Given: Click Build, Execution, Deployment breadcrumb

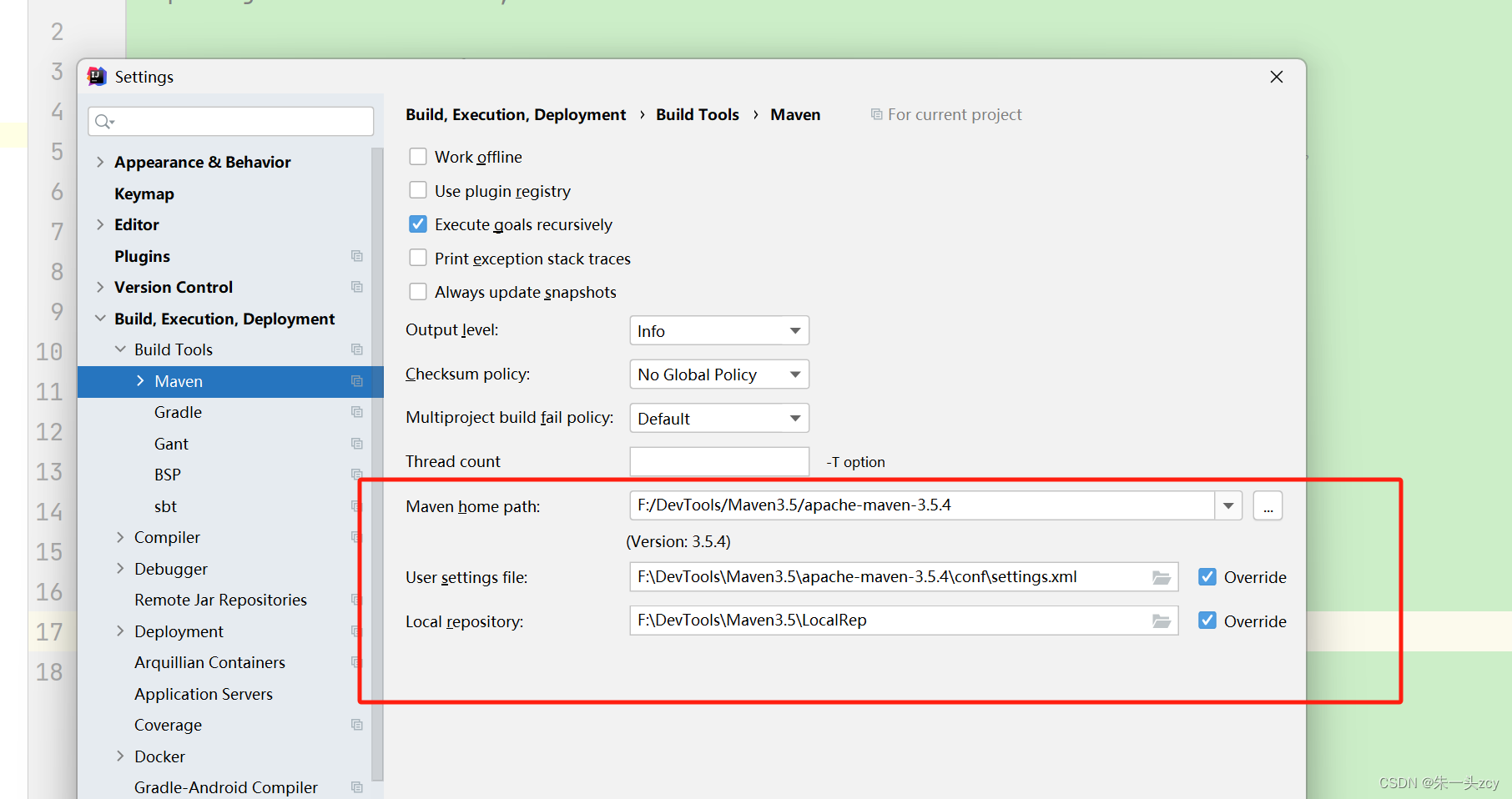Looking at the screenshot, I should 516,114.
